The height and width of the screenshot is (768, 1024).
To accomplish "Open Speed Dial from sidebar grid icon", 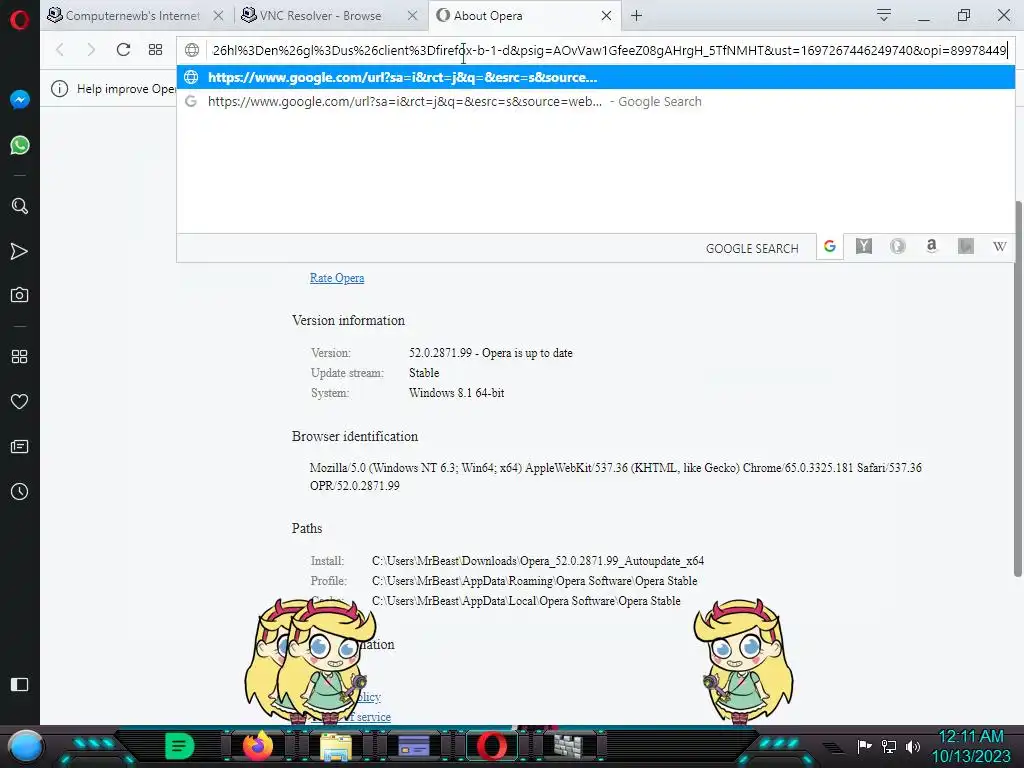I will pyautogui.click(x=20, y=357).
